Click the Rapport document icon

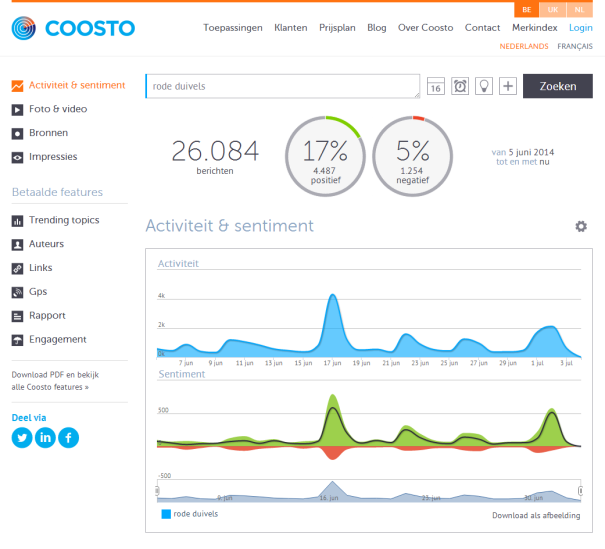pos(17,317)
